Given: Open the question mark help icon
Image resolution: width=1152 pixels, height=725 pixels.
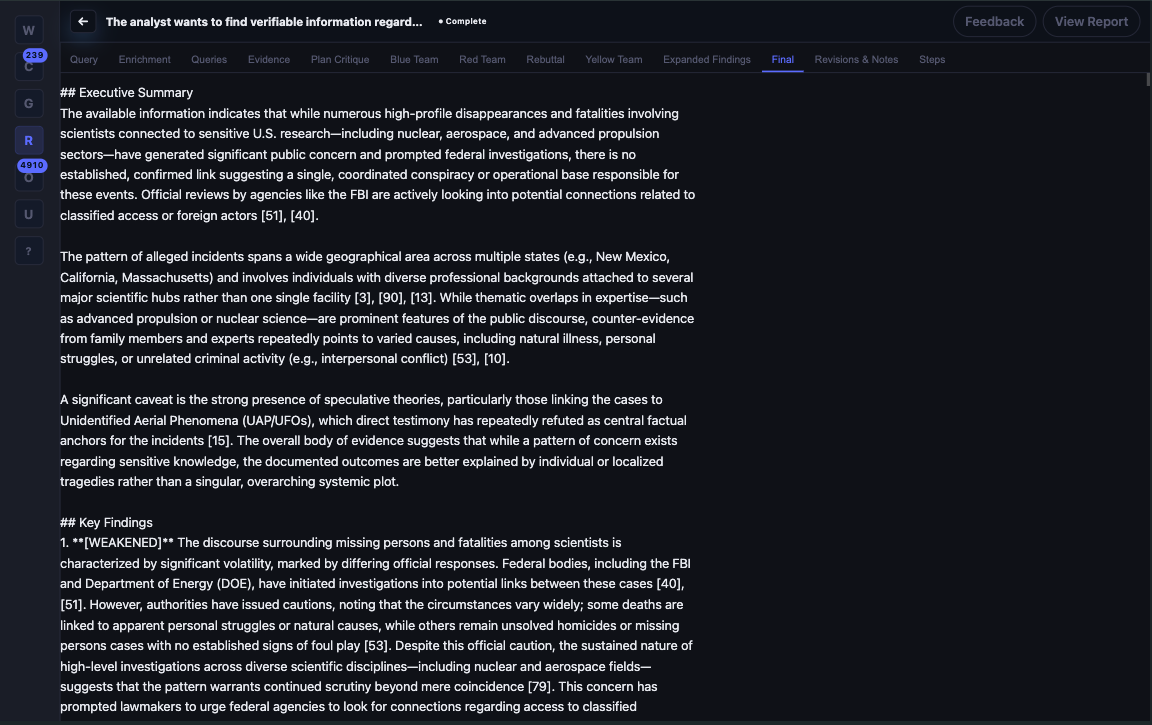Looking at the screenshot, I should [29, 251].
